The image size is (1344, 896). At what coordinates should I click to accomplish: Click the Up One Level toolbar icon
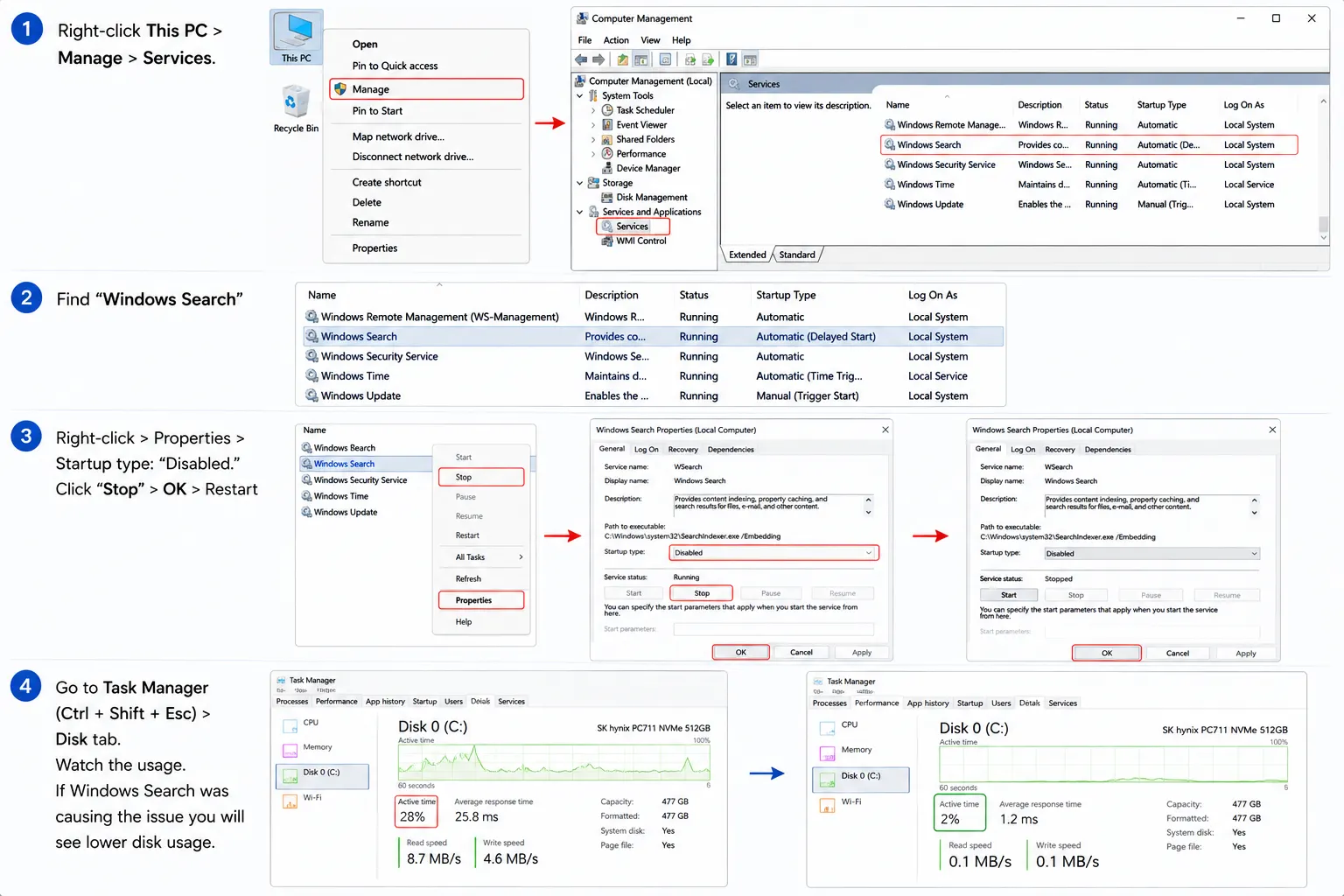click(x=622, y=59)
